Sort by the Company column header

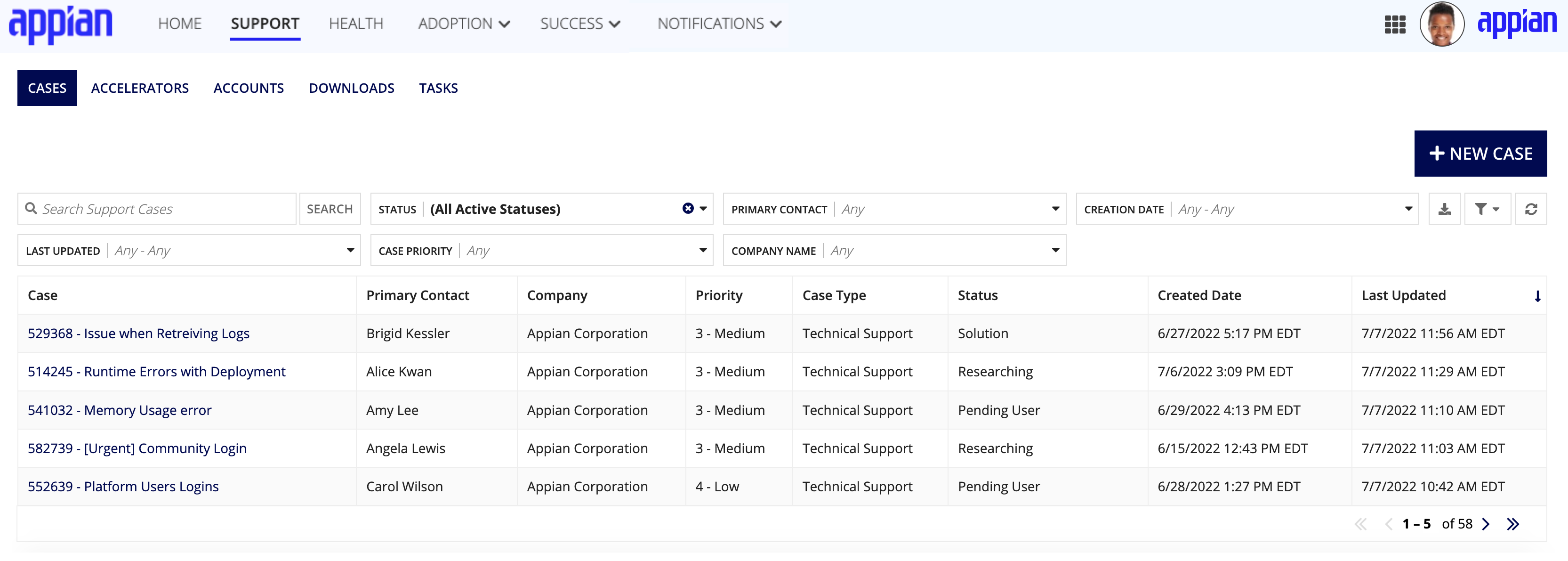pyautogui.click(x=557, y=295)
